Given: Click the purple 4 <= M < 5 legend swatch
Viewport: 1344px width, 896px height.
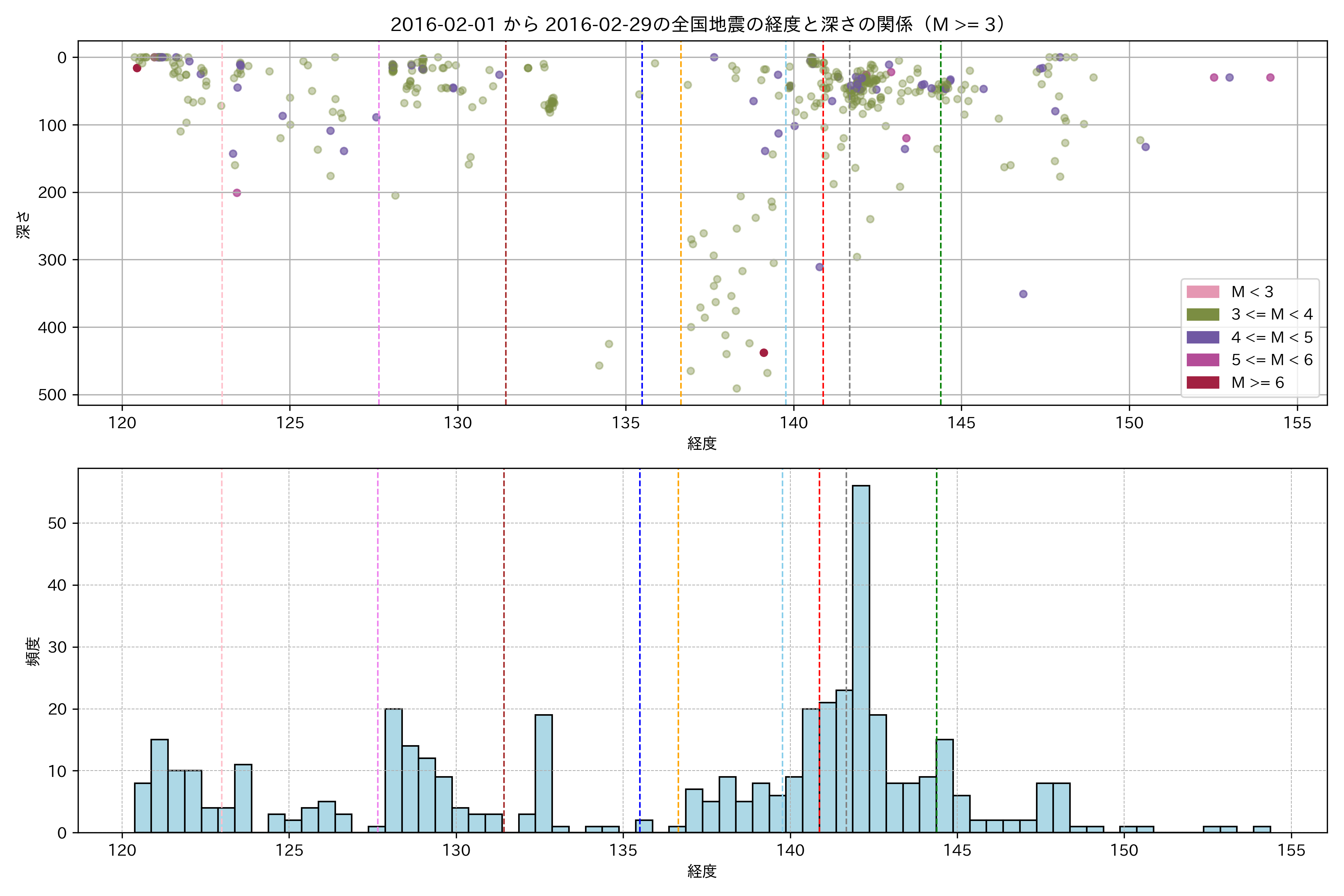Looking at the screenshot, I should pyautogui.click(x=1202, y=337).
